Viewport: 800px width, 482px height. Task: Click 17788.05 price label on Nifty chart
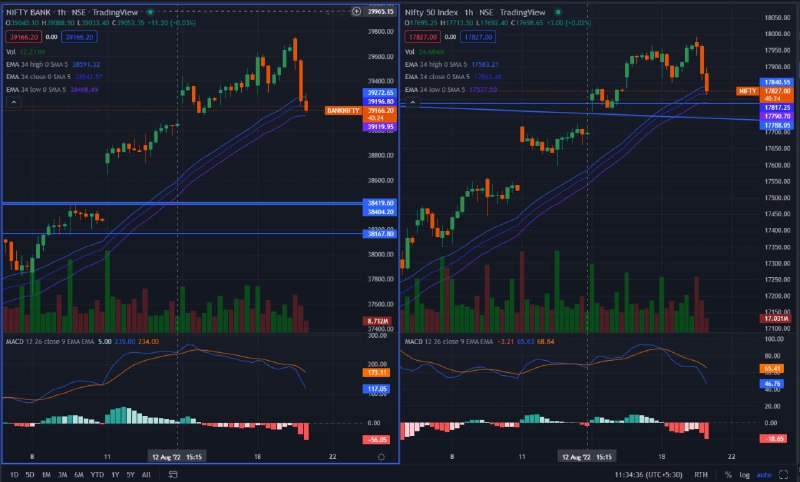777,125
